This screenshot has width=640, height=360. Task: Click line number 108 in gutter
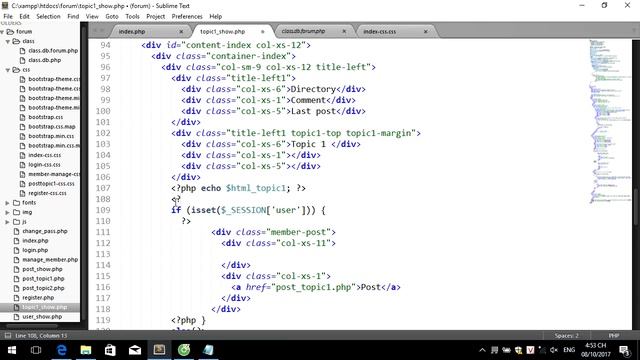(103, 199)
